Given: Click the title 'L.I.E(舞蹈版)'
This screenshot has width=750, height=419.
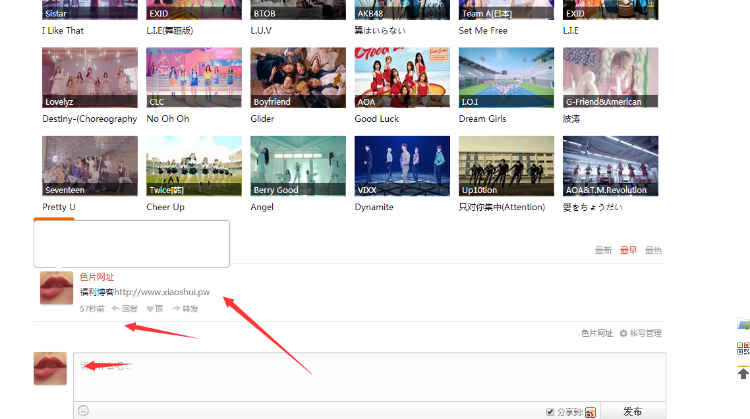Looking at the screenshot, I should tap(170, 31).
